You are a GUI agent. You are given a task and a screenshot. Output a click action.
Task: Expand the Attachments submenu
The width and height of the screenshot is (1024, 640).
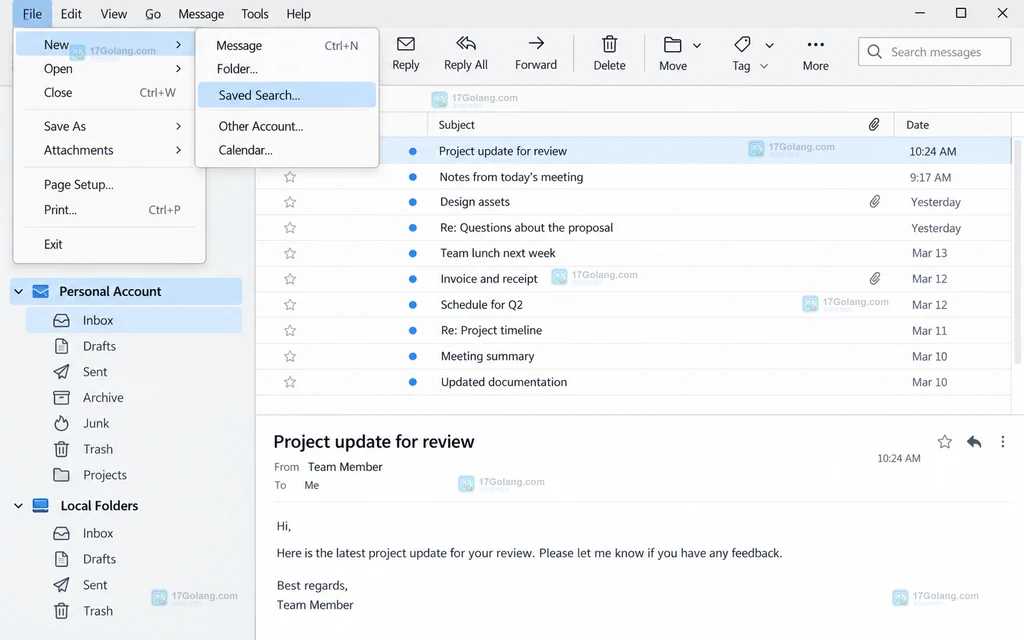click(110, 150)
